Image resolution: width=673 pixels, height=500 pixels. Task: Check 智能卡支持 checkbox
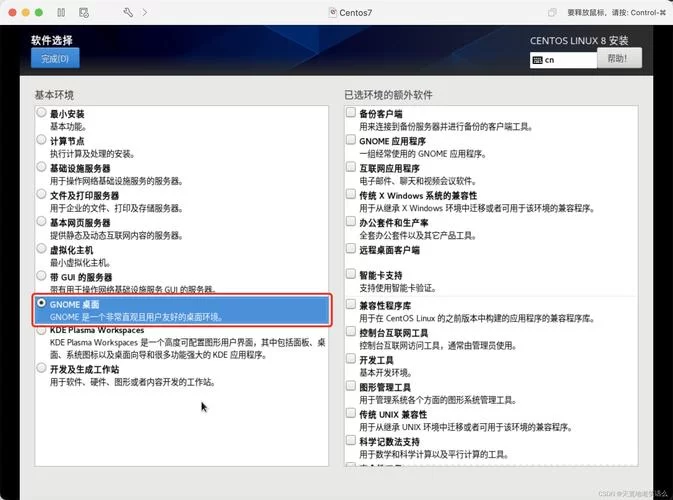click(351, 274)
